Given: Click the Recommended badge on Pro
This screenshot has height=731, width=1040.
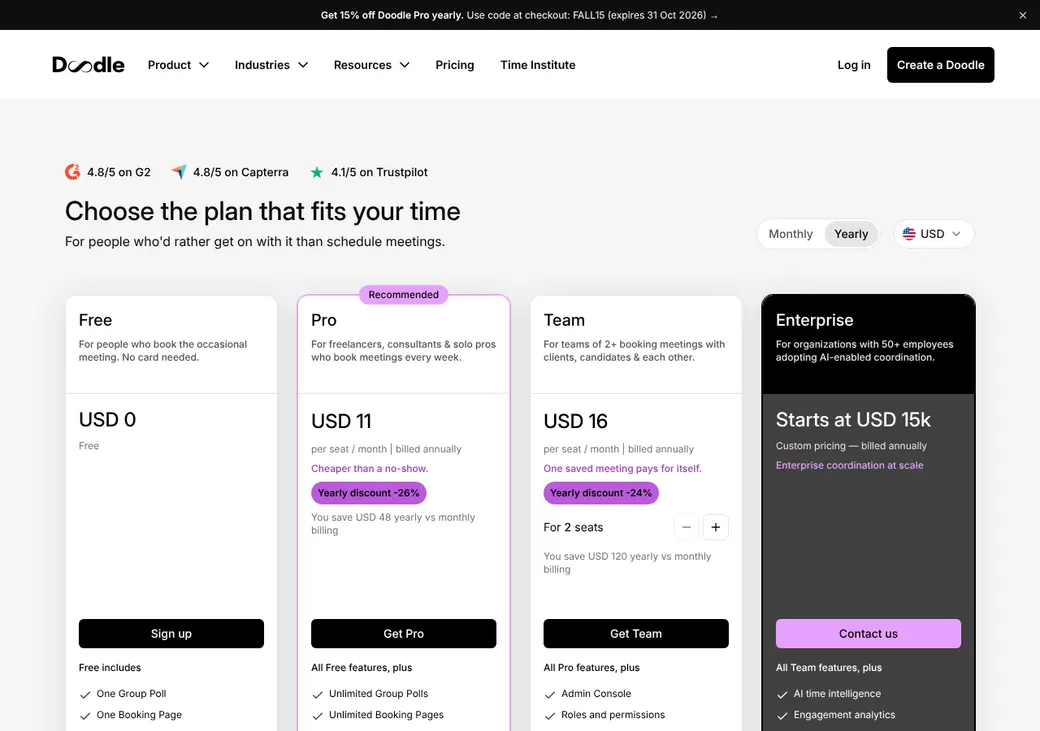Looking at the screenshot, I should (403, 295).
